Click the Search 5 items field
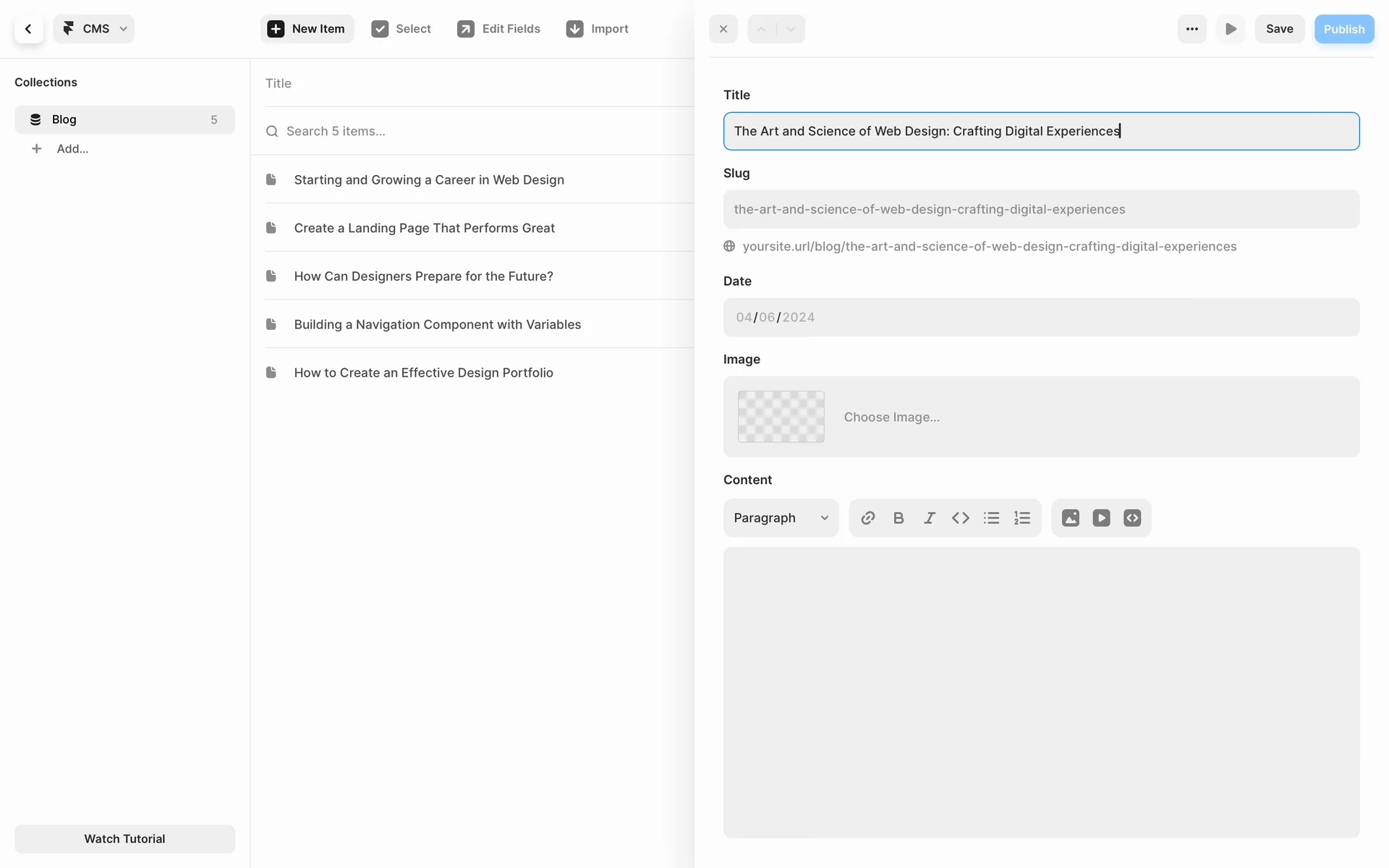This screenshot has height=868, width=1389. pos(477,131)
